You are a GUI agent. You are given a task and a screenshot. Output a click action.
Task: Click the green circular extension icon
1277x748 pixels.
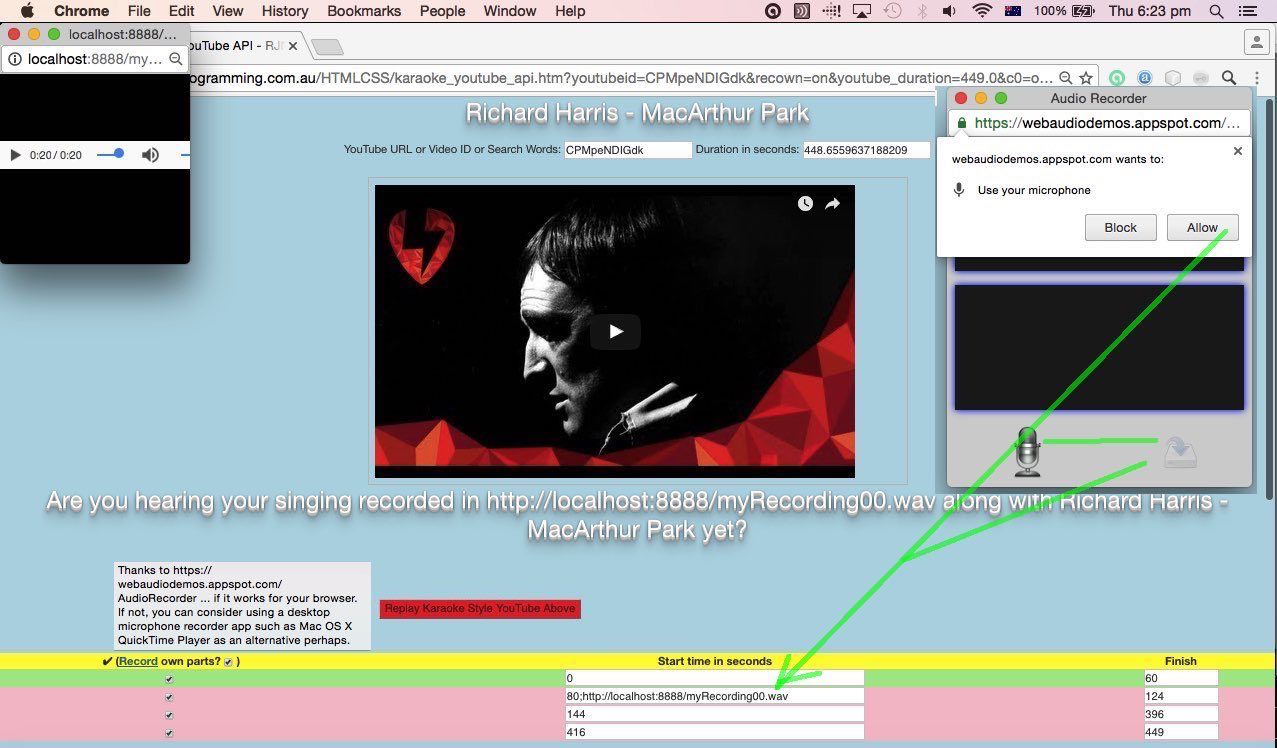tap(1117, 78)
